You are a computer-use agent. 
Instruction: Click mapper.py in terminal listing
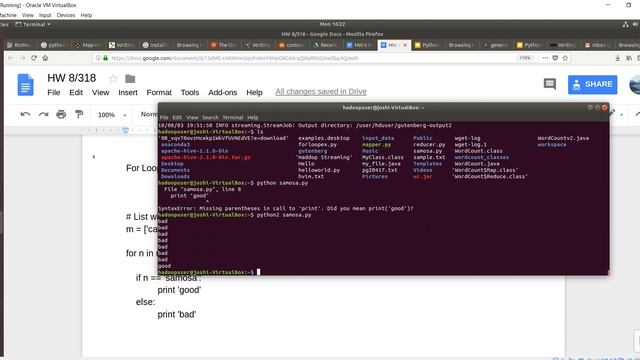[376, 144]
